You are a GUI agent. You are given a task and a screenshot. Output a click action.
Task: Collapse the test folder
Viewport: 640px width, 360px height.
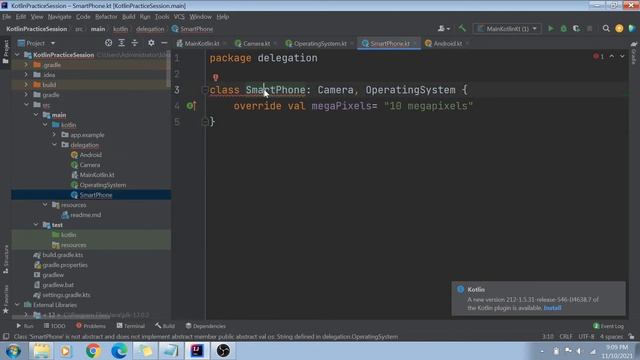tap(36, 225)
